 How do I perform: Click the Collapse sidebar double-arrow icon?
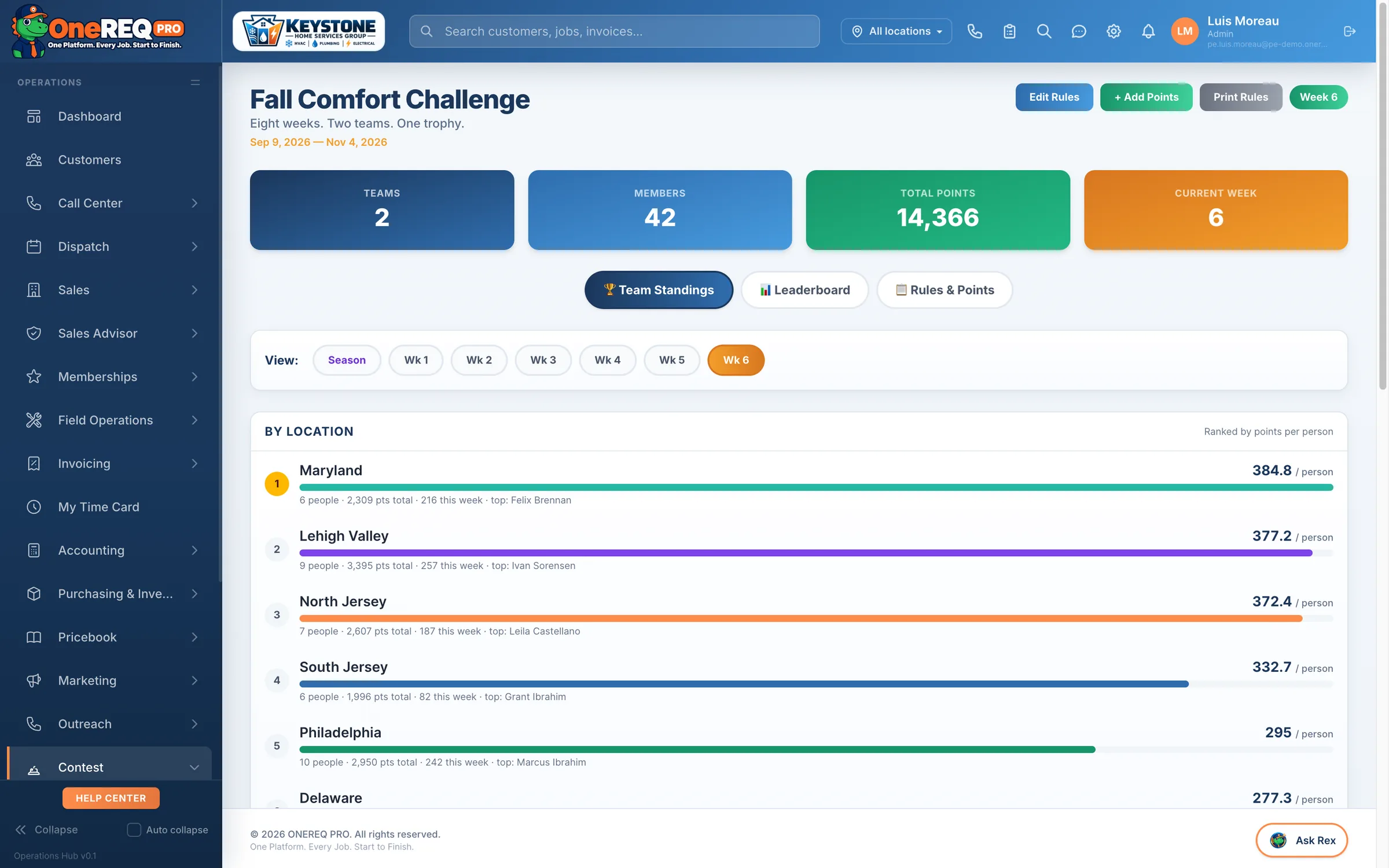click(21, 830)
